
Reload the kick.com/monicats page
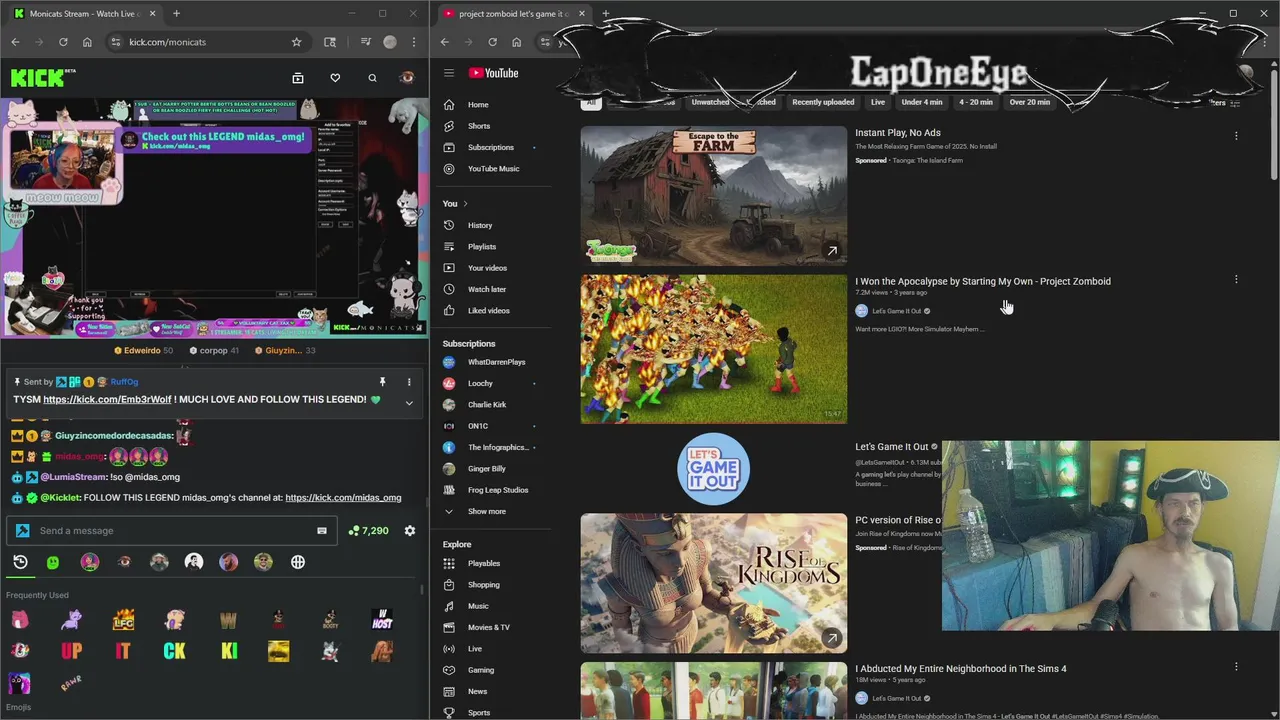click(63, 42)
